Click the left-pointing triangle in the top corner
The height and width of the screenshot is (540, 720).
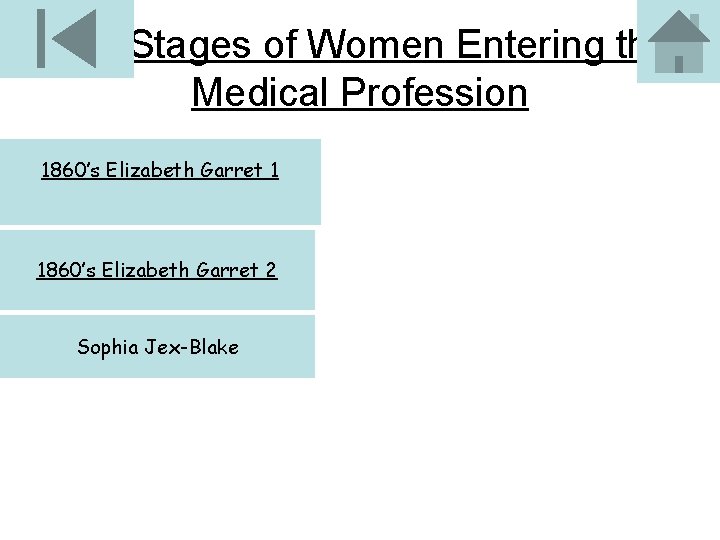pos(74,39)
